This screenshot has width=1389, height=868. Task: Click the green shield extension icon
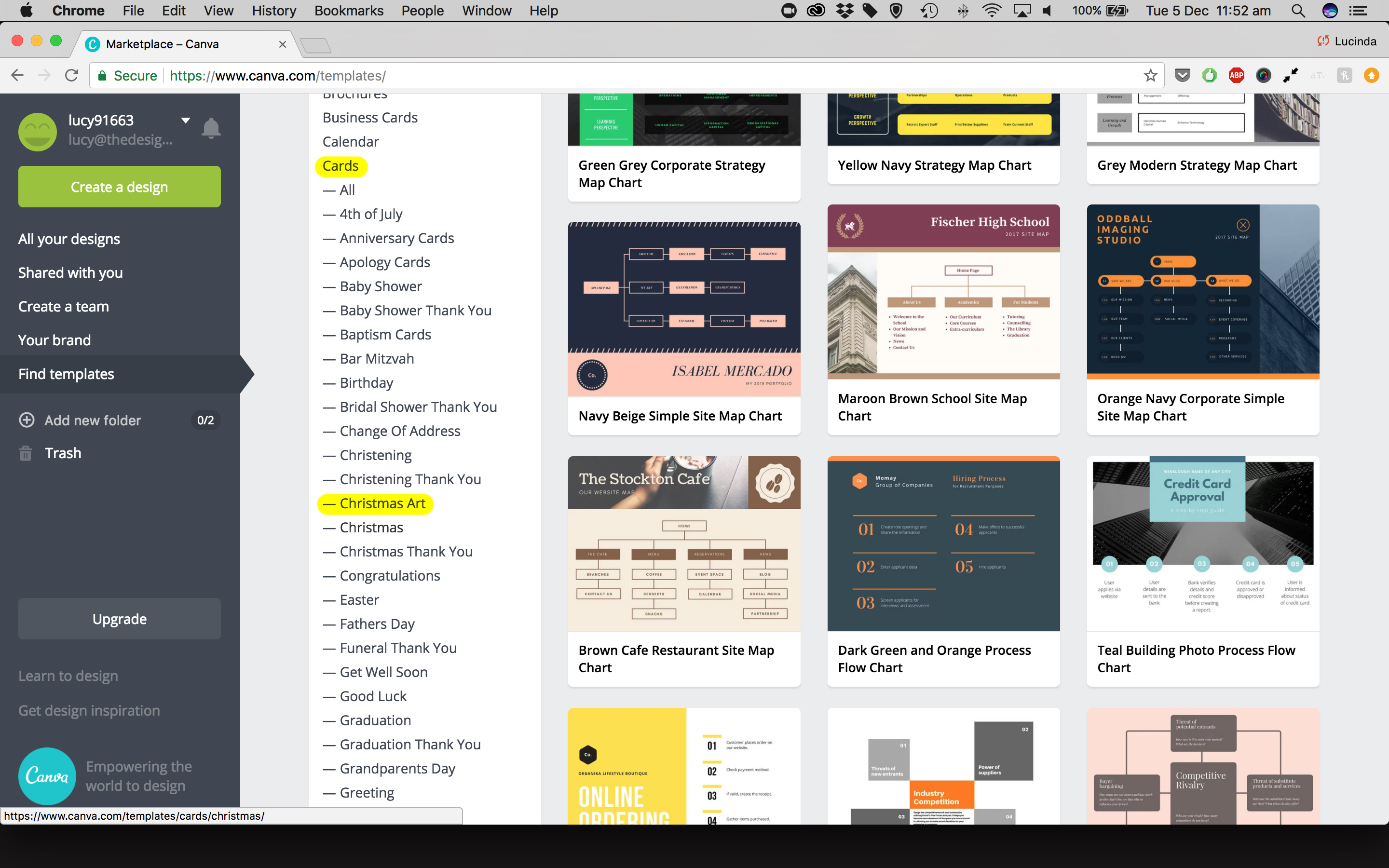pyautogui.click(x=1210, y=75)
